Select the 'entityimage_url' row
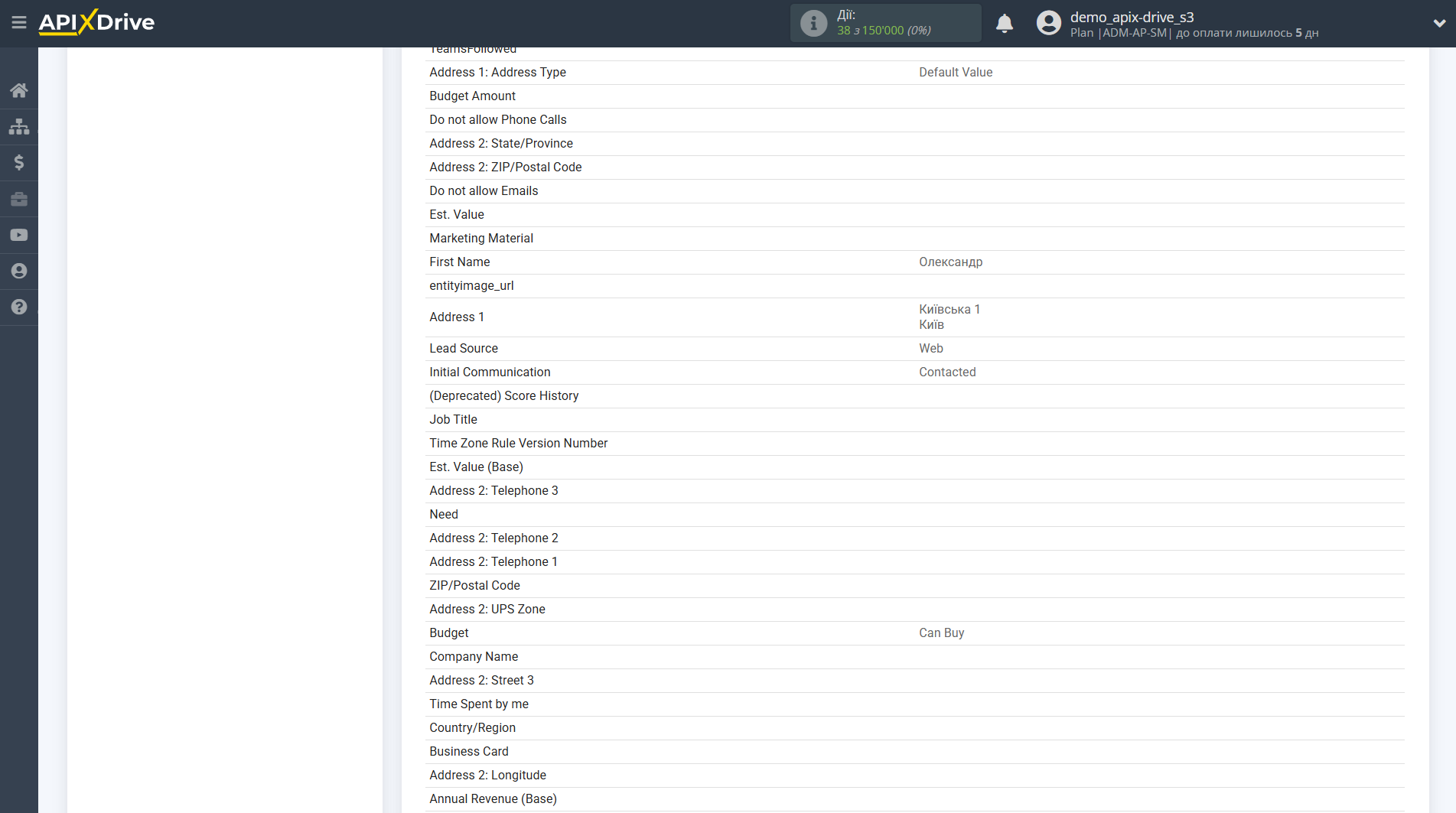This screenshot has height=813, width=1456. (915, 286)
